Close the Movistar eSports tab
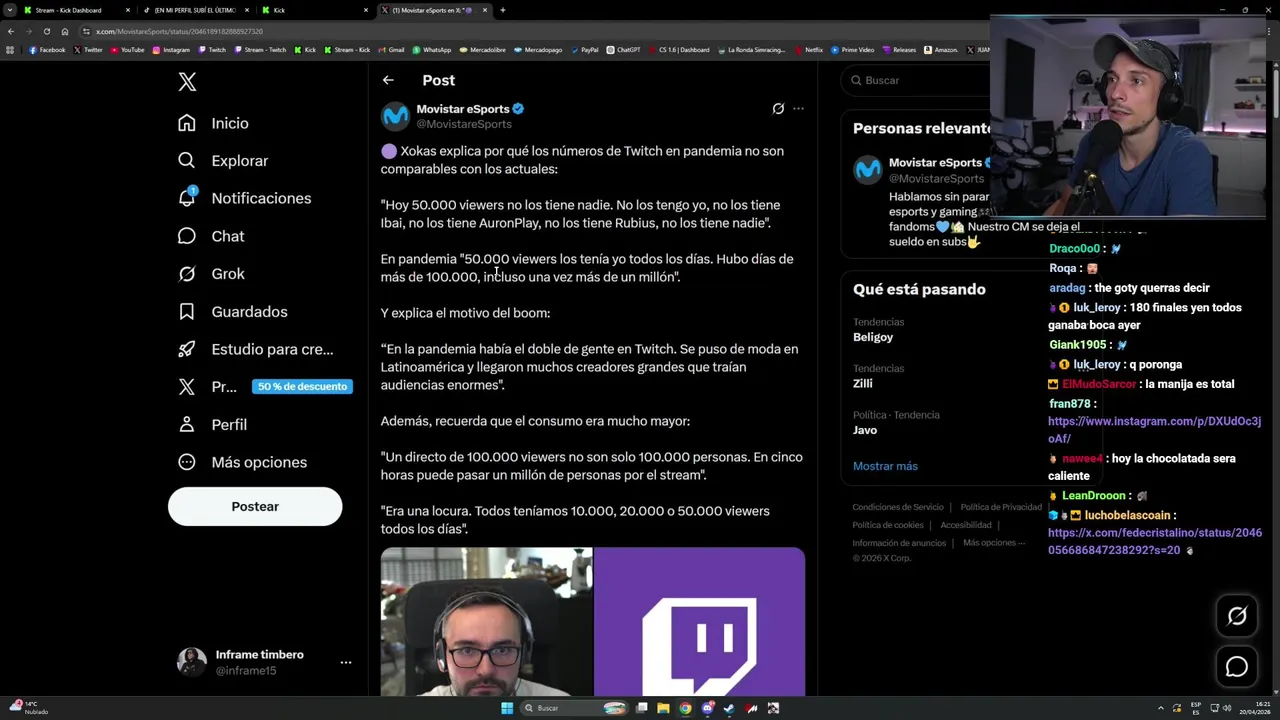 (485, 10)
